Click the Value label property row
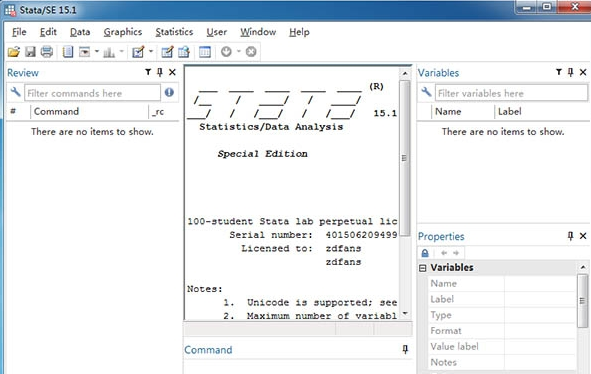The height and width of the screenshot is (374, 591). pos(502,347)
